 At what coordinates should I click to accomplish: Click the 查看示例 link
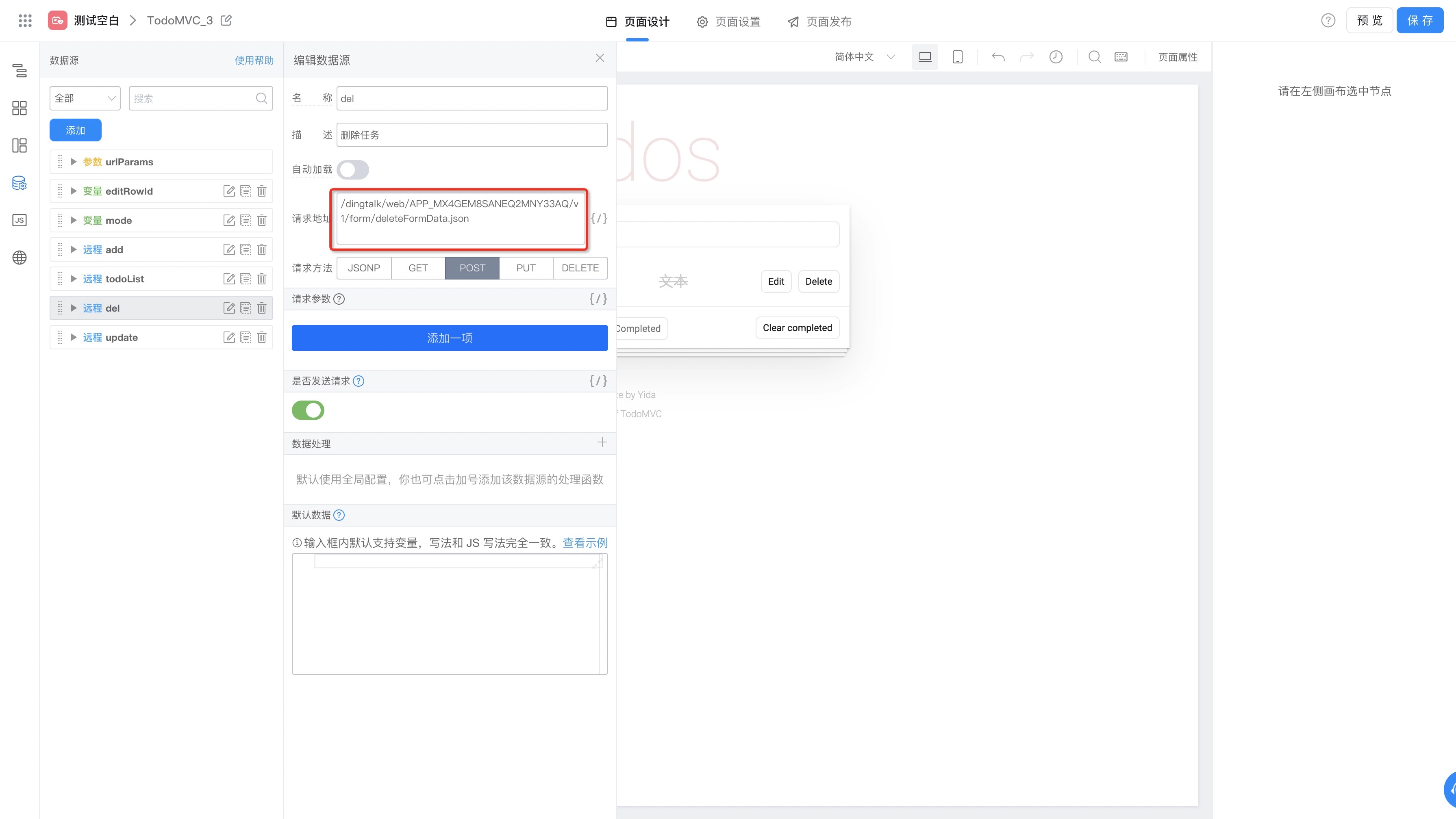click(x=585, y=543)
